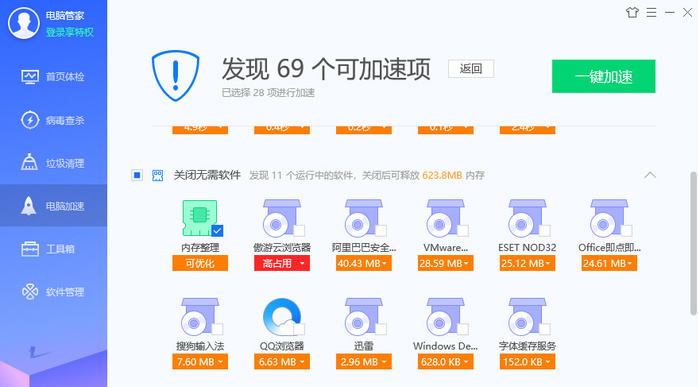The height and width of the screenshot is (387, 698).
Task: Open the 7.60 MB dropdown
Action: [200, 362]
